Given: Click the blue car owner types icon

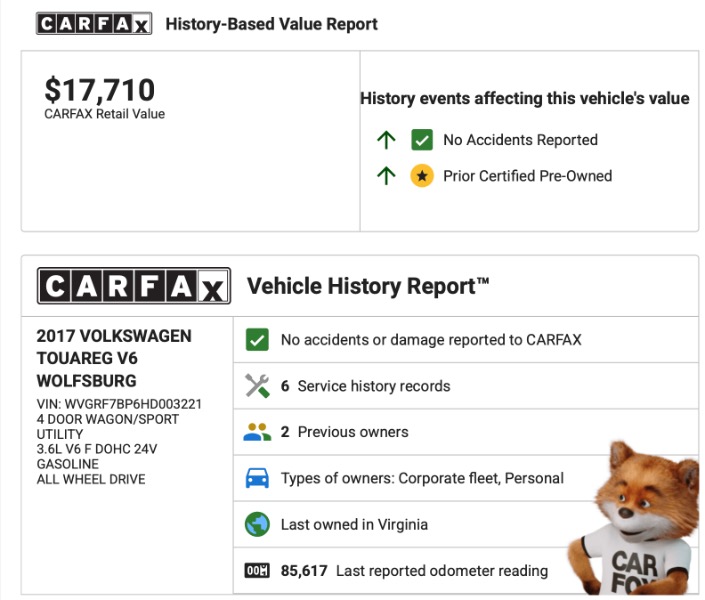Looking at the screenshot, I should 257,478.
